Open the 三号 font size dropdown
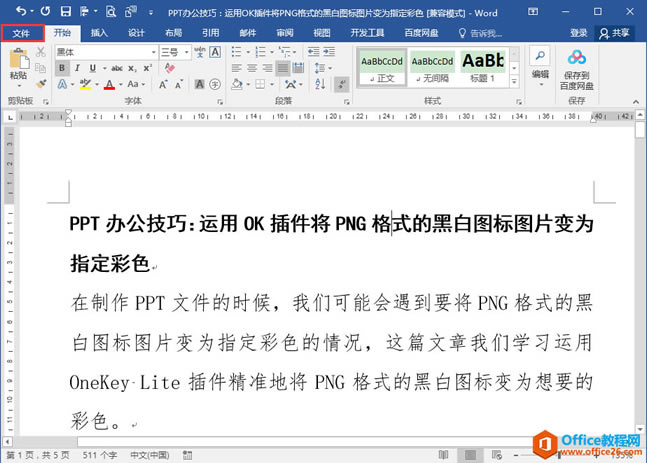The height and width of the screenshot is (463, 647). tap(187, 52)
